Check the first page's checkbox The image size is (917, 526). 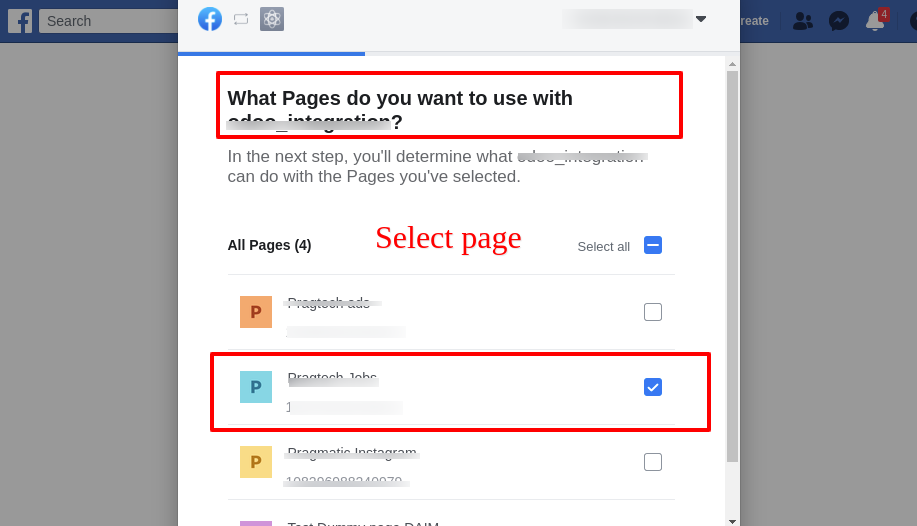[x=653, y=312]
